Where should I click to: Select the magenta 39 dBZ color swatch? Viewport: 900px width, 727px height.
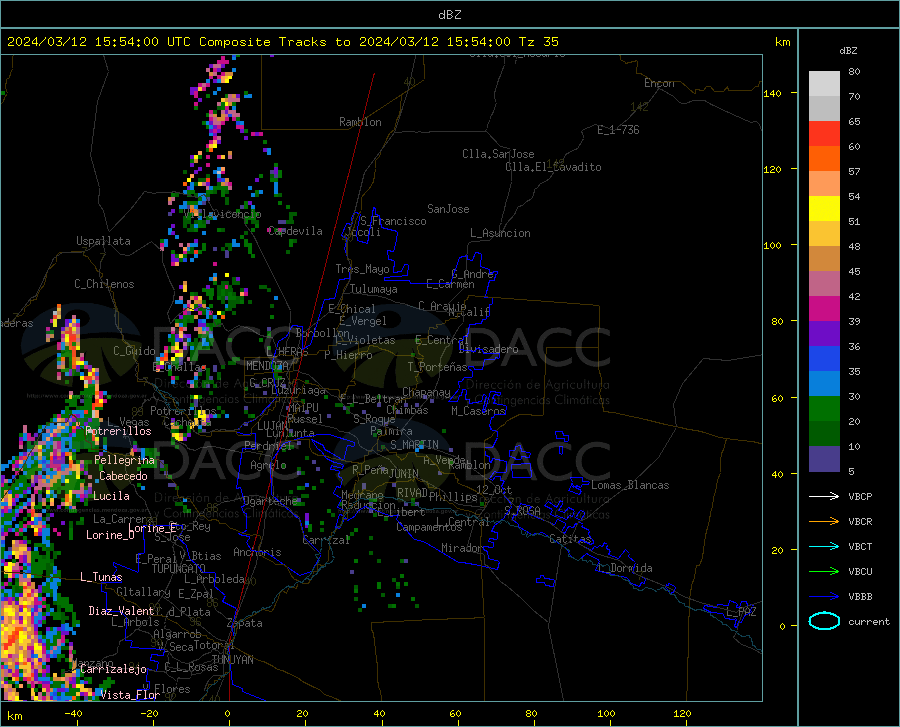(824, 309)
